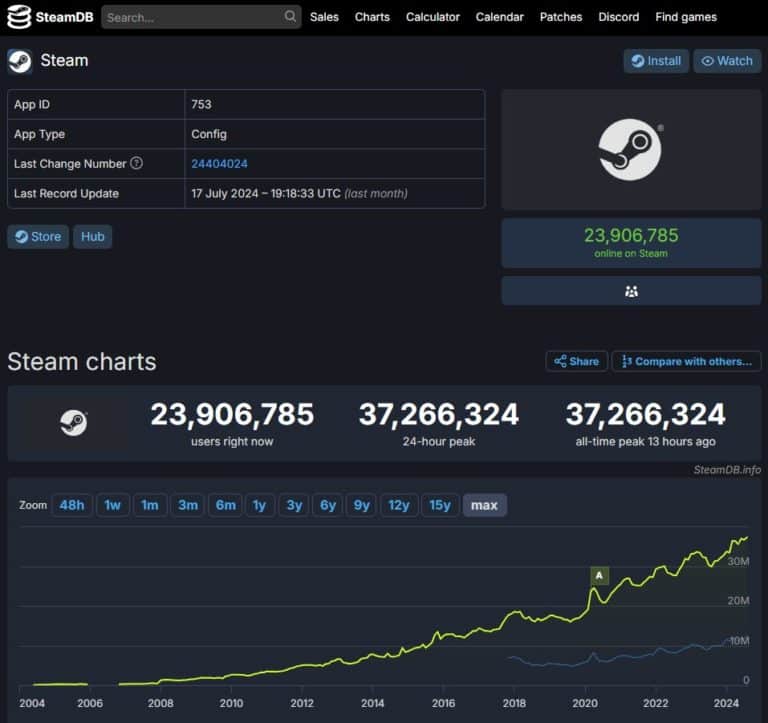Set chart zoom to 48h
The height and width of the screenshot is (723, 768).
pos(72,505)
